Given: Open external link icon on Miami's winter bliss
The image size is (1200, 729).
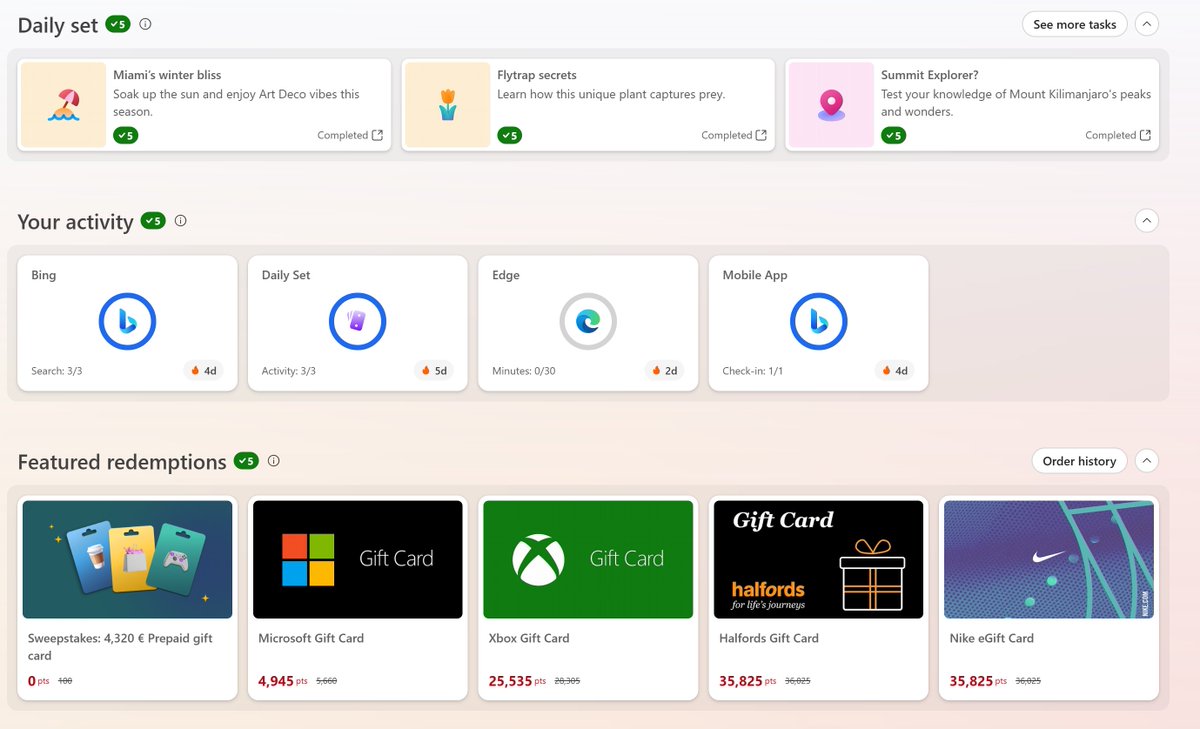Looking at the screenshot, I should tap(377, 135).
